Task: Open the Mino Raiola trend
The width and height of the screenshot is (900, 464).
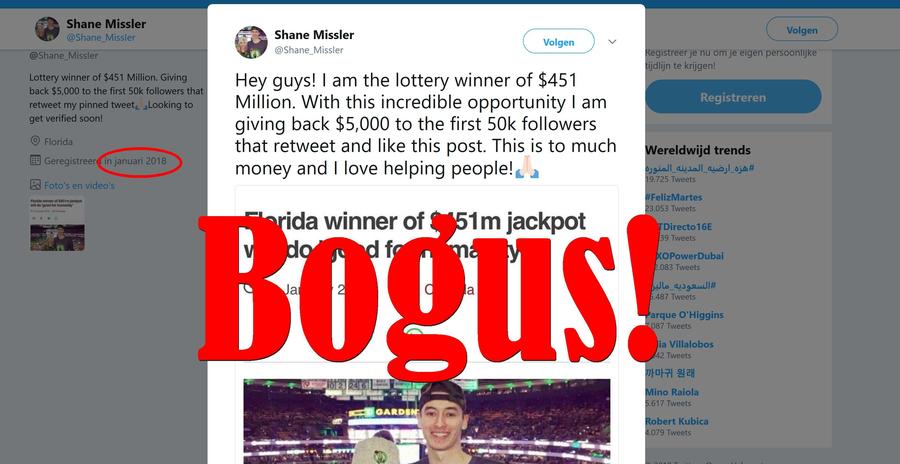Action: pos(672,392)
